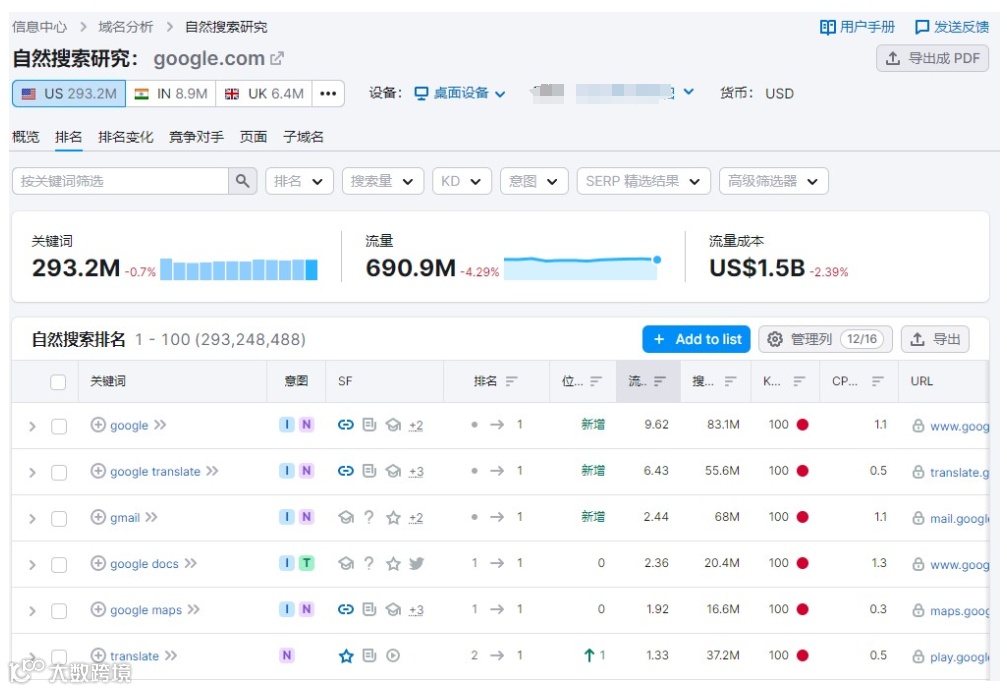Open translate.g URL link
The width and height of the screenshot is (1007, 691).
(x=959, y=472)
